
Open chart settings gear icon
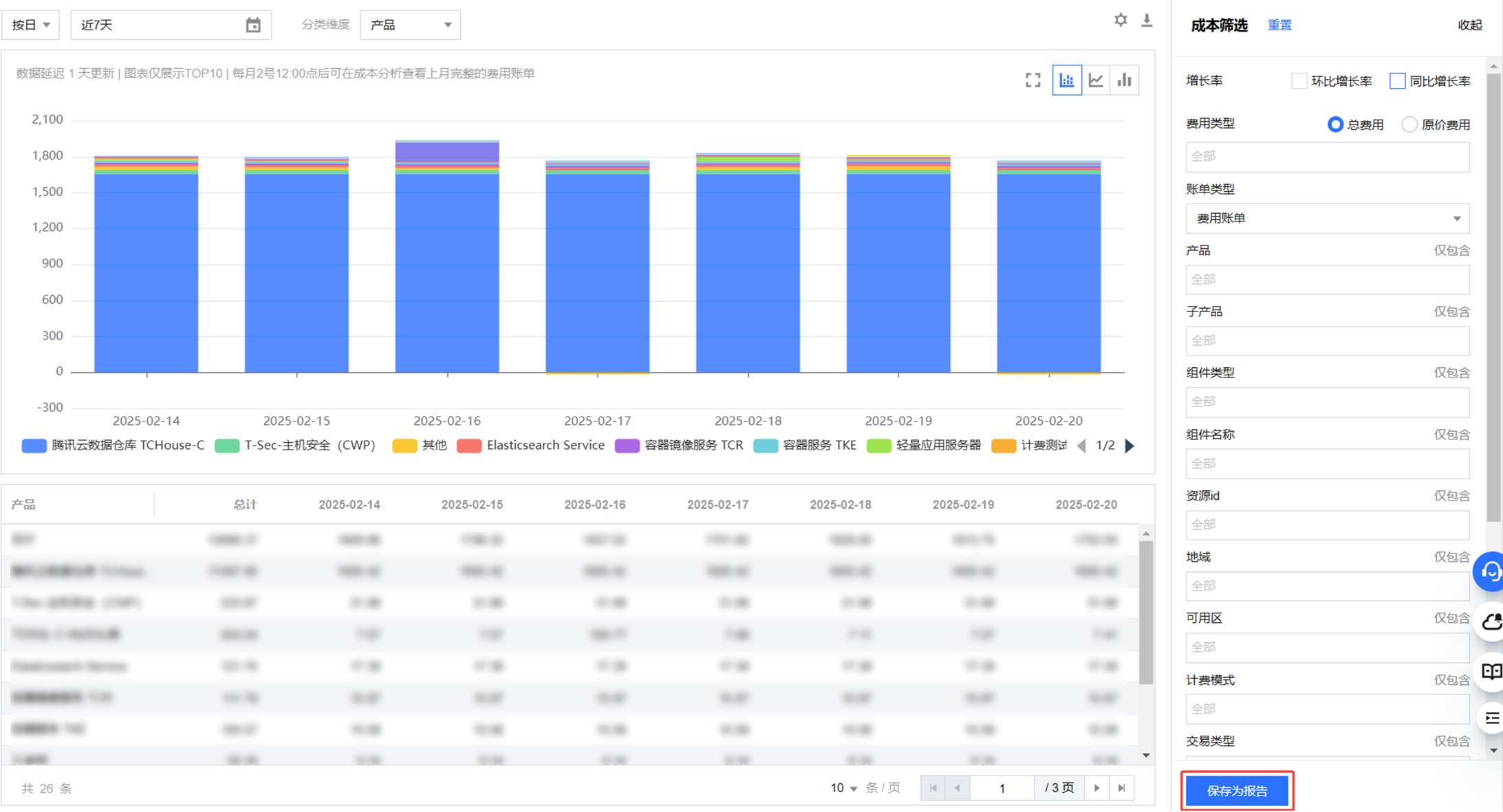tap(1121, 20)
